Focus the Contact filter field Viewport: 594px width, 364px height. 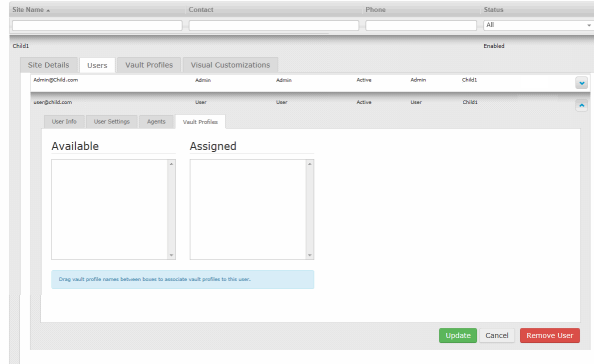point(274,25)
